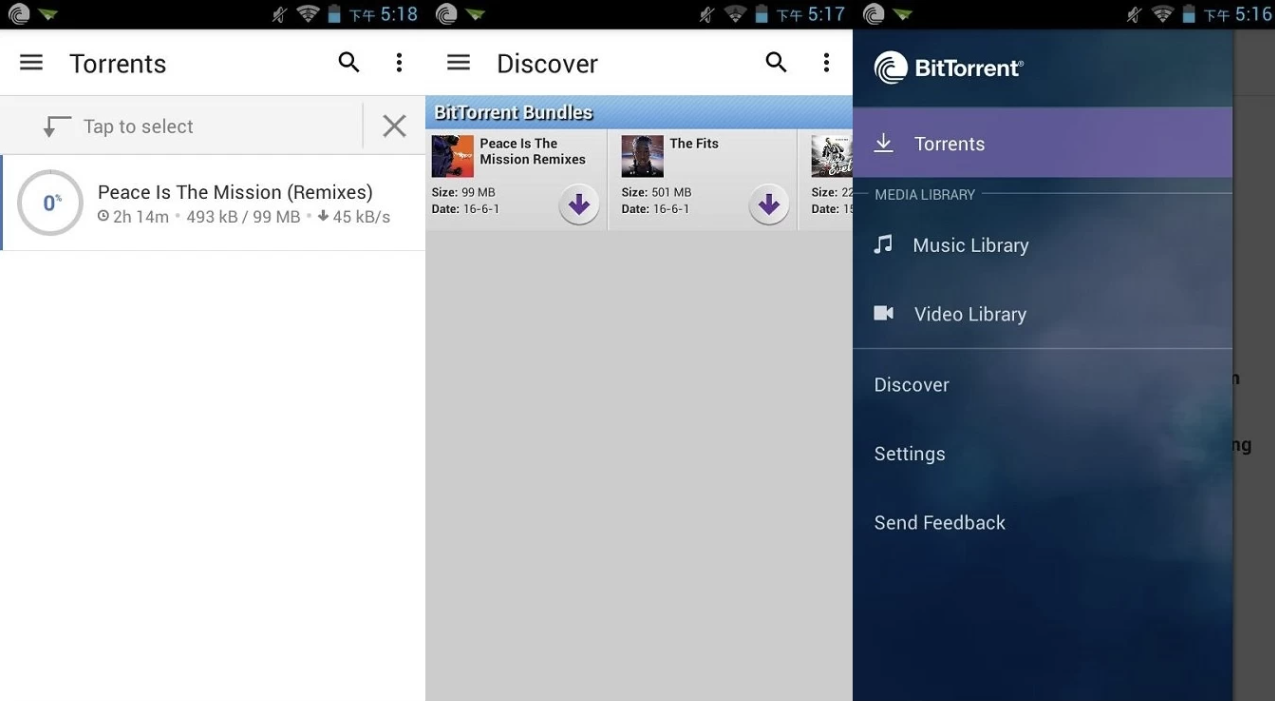Tap the '493 kB / 99 MB' progress text
Image resolution: width=1275 pixels, height=701 pixels.
pos(243,217)
